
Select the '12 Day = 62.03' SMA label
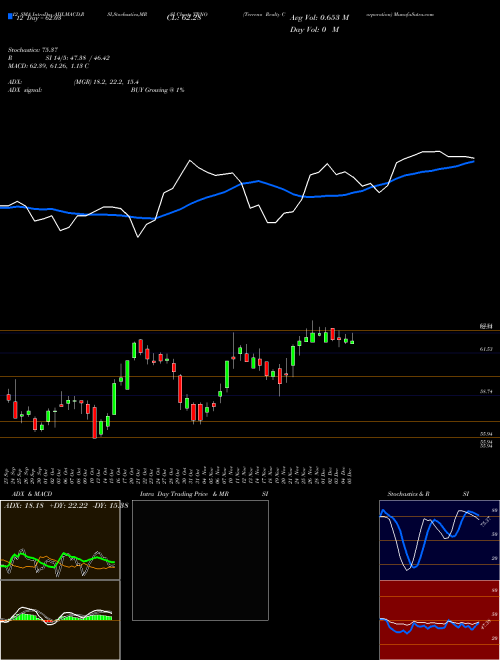coord(38,18)
